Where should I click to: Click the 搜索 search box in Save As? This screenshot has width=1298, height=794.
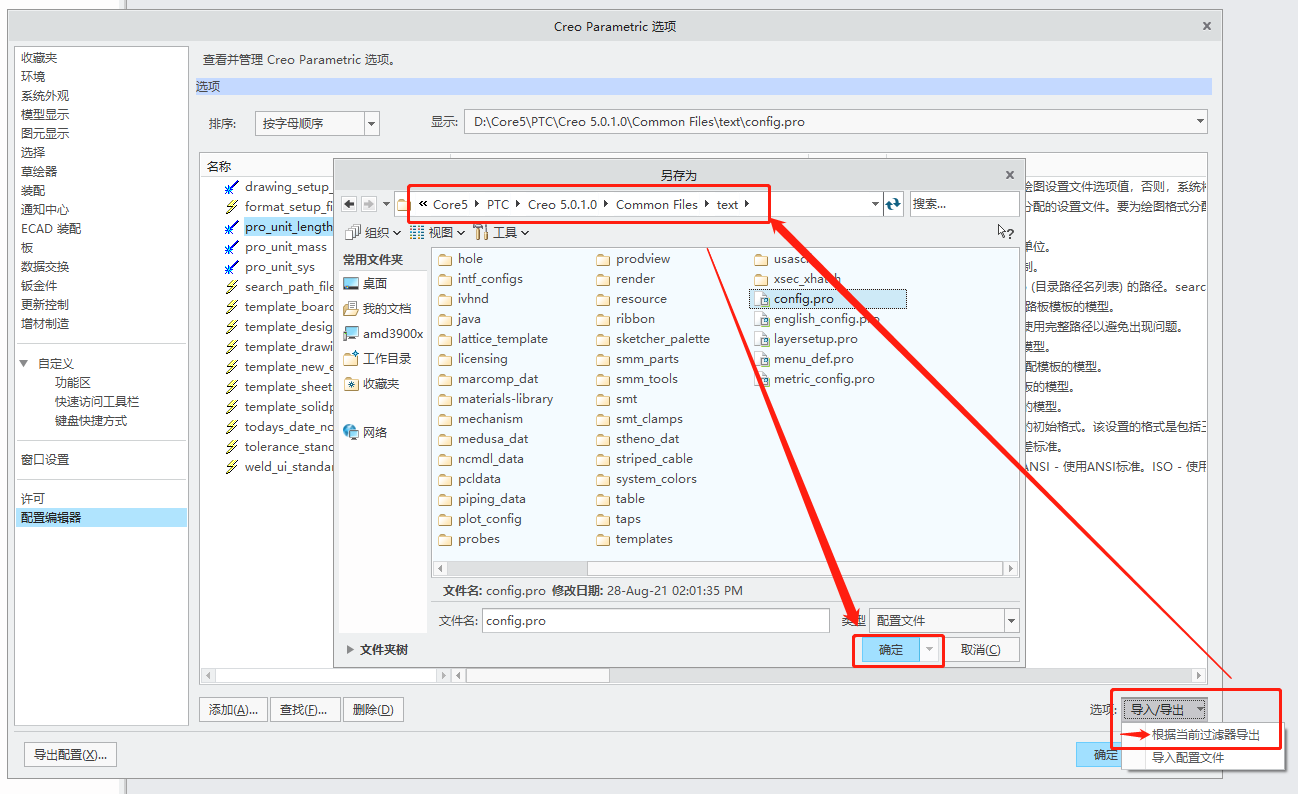click(x=964, y=204)
